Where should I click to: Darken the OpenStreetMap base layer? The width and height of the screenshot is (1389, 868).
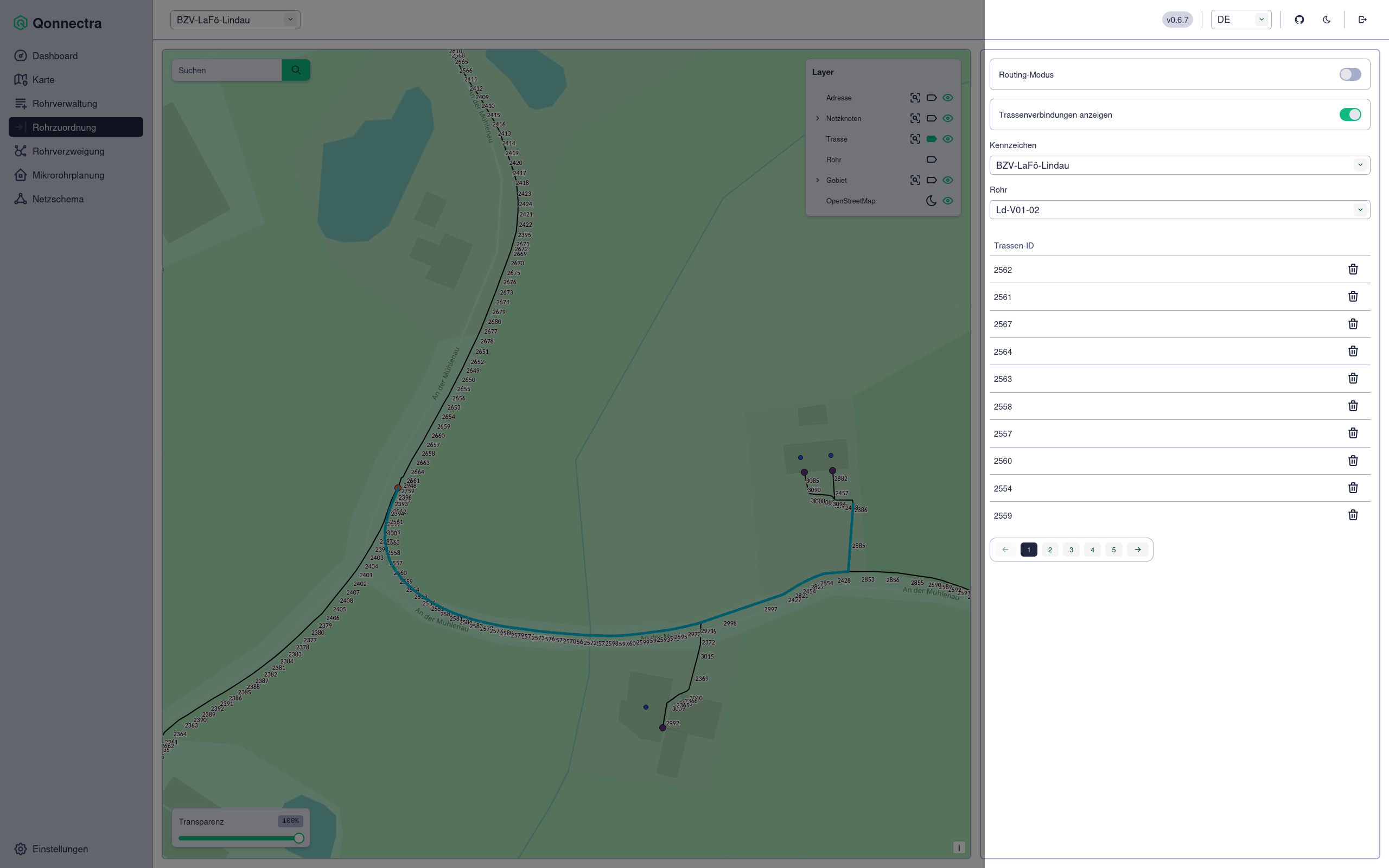[931, 201]
